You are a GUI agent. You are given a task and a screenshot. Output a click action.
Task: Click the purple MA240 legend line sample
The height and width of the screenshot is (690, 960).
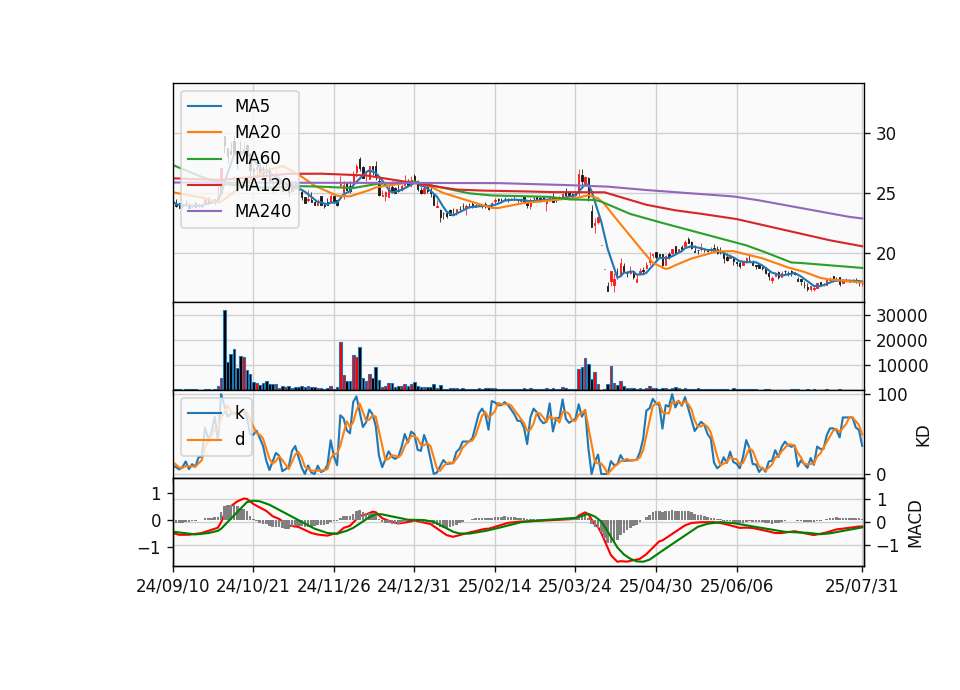click(x=204, y=211)
